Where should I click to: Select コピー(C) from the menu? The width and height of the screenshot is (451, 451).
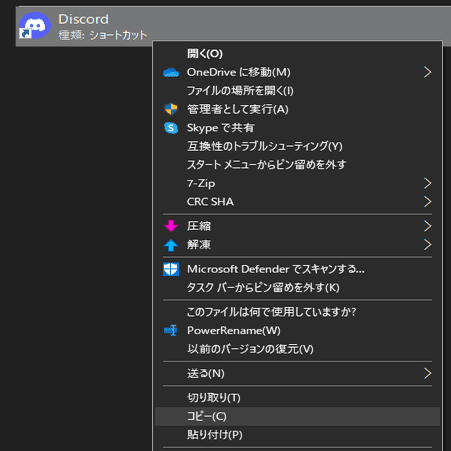click(x=297, y=416)
